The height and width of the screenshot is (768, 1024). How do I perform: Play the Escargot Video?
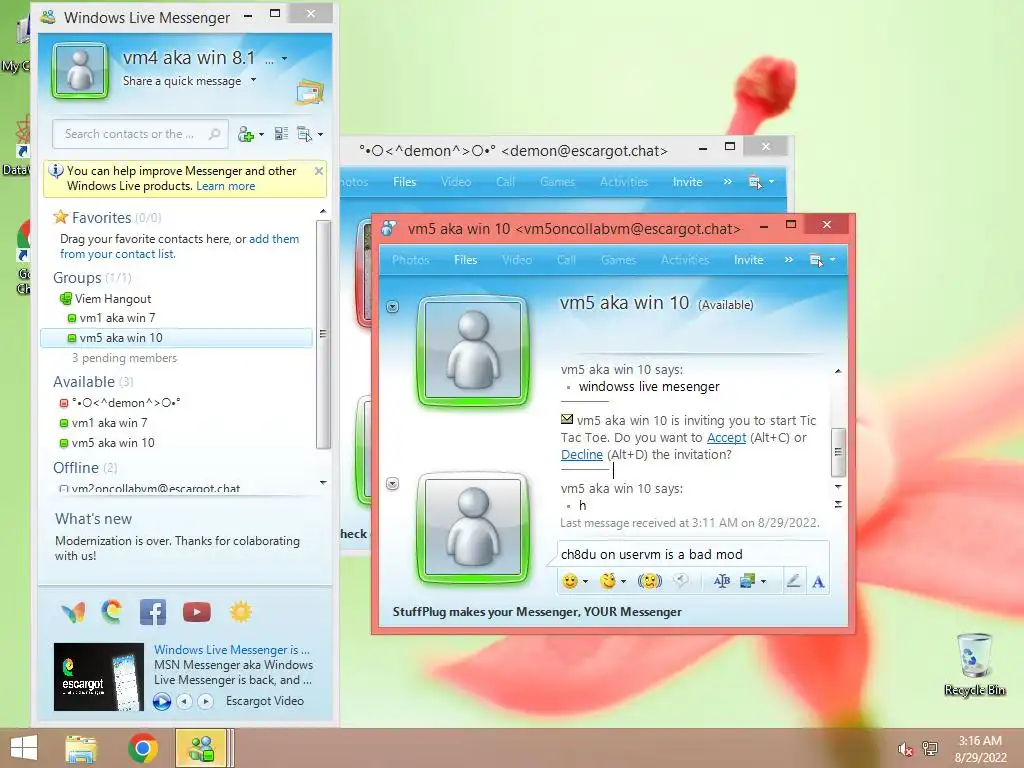162,701
